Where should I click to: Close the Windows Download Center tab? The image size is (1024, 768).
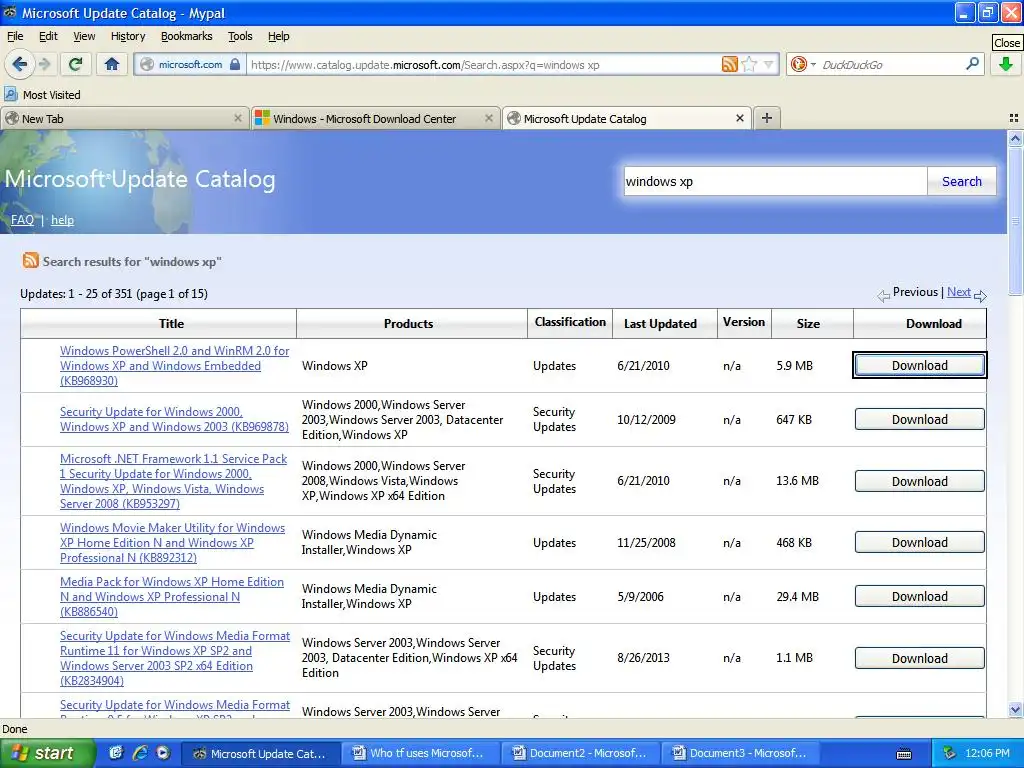pyautogui.click(x=488, y=118)
